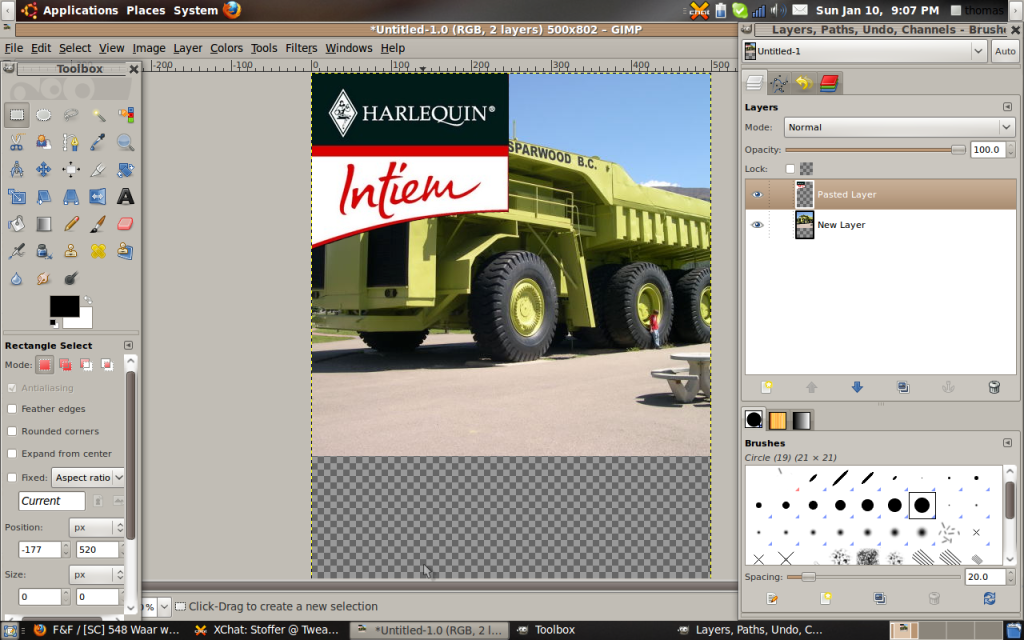Switch to F&F Firefox window in taskbar

point(108,630)
